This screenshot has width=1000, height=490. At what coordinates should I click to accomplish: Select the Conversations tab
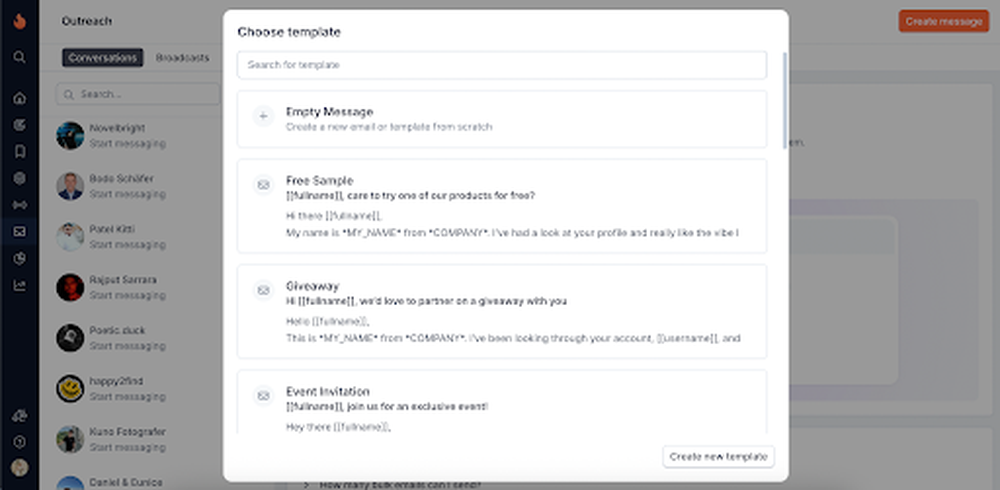click(x=103, y=57)
